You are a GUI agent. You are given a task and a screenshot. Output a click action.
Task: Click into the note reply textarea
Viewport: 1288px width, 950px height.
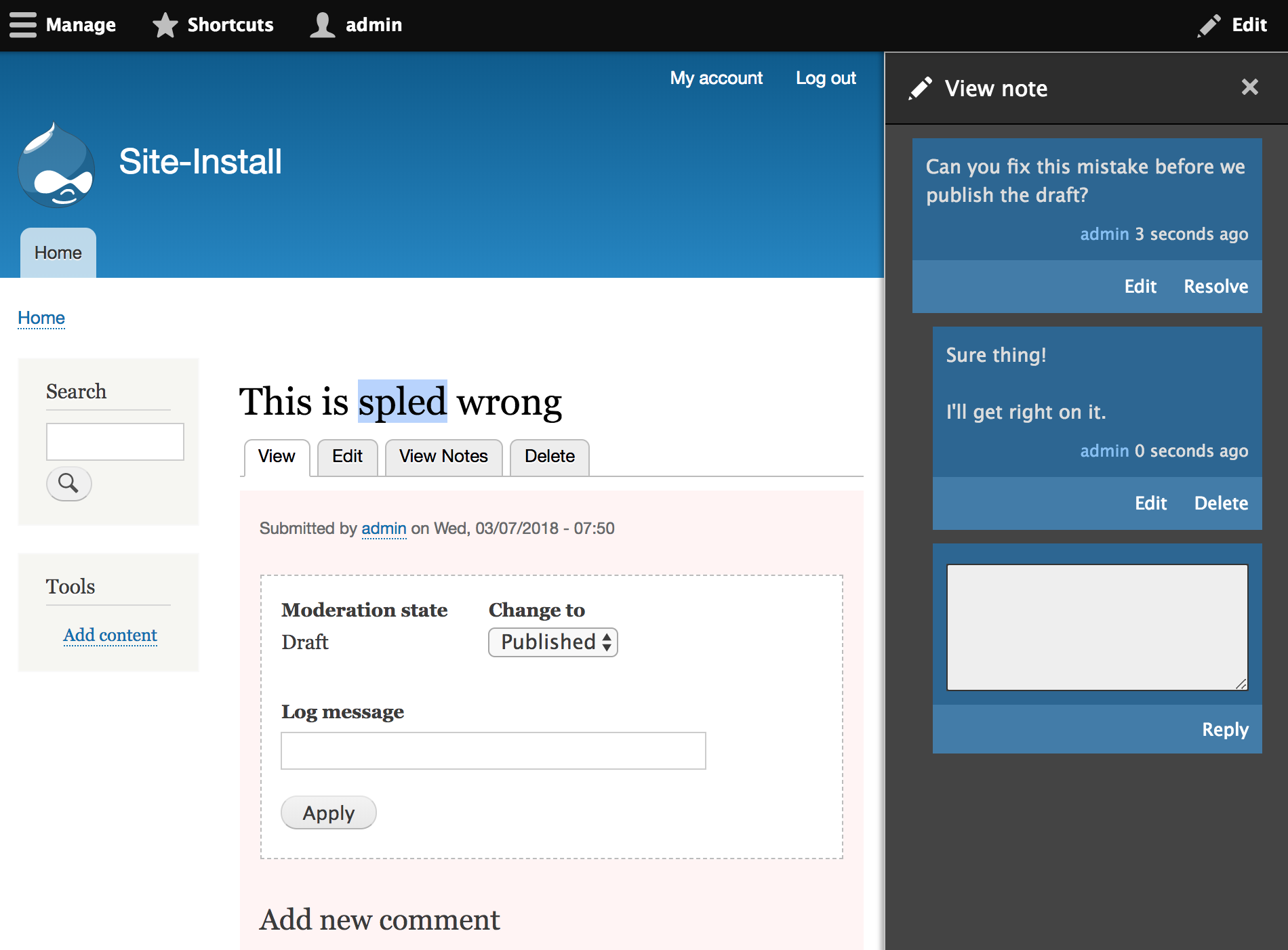(1096, 627)
